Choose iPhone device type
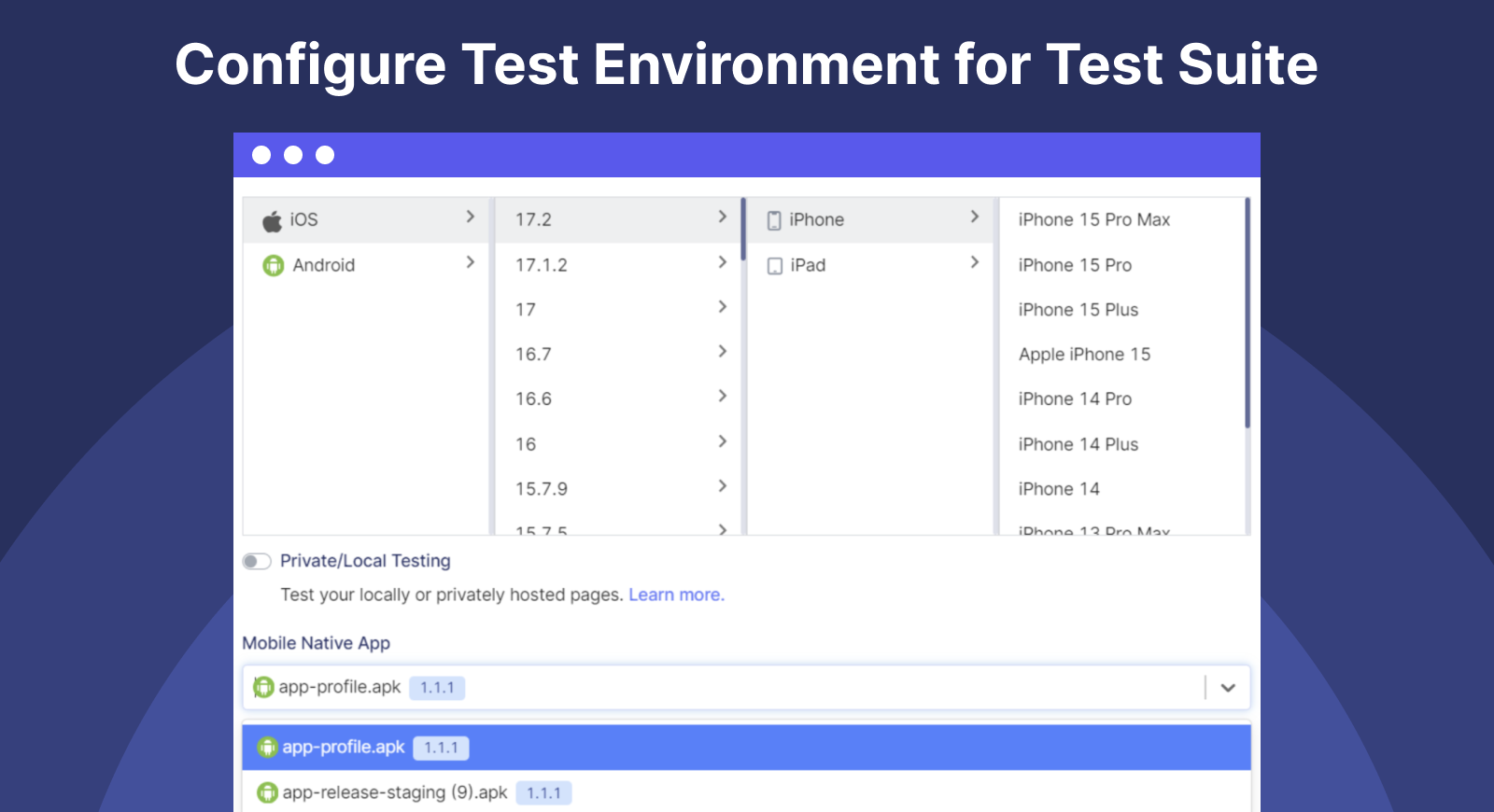The height and width of the screenshot is (812, 1494). click(x=870, y=220)
